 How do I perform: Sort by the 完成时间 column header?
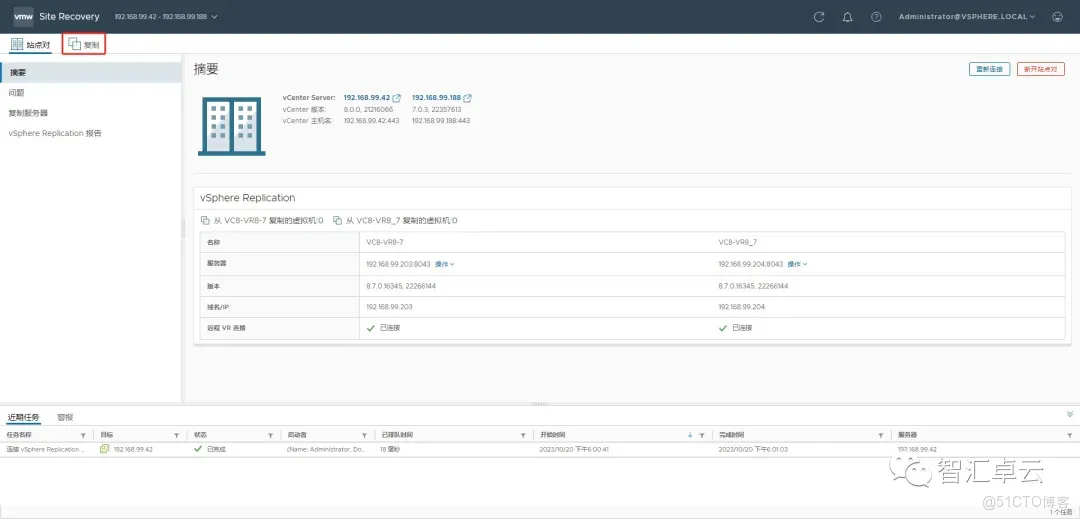pos(731,436)
